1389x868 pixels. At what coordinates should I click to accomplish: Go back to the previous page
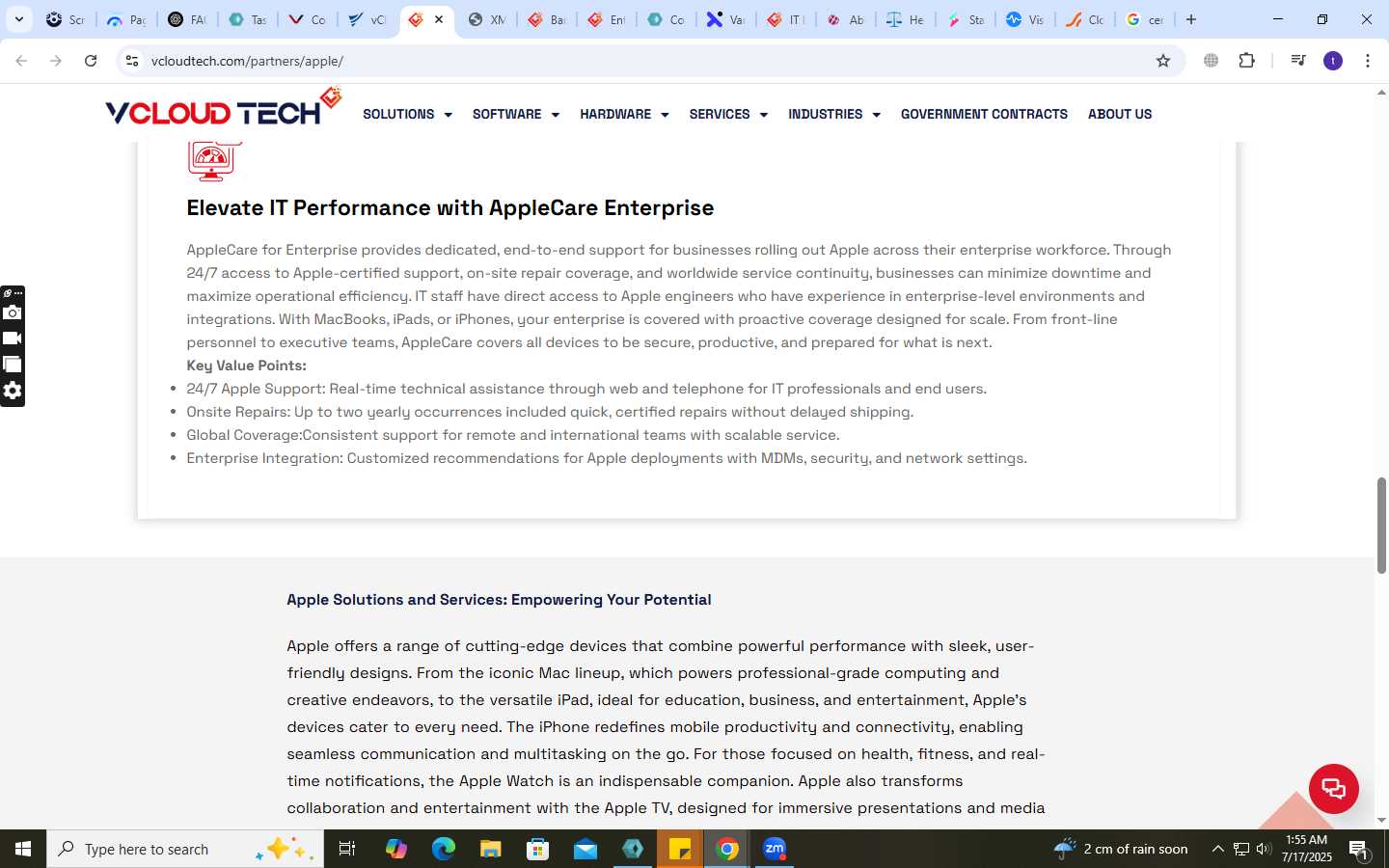click(x=21, y=61)
